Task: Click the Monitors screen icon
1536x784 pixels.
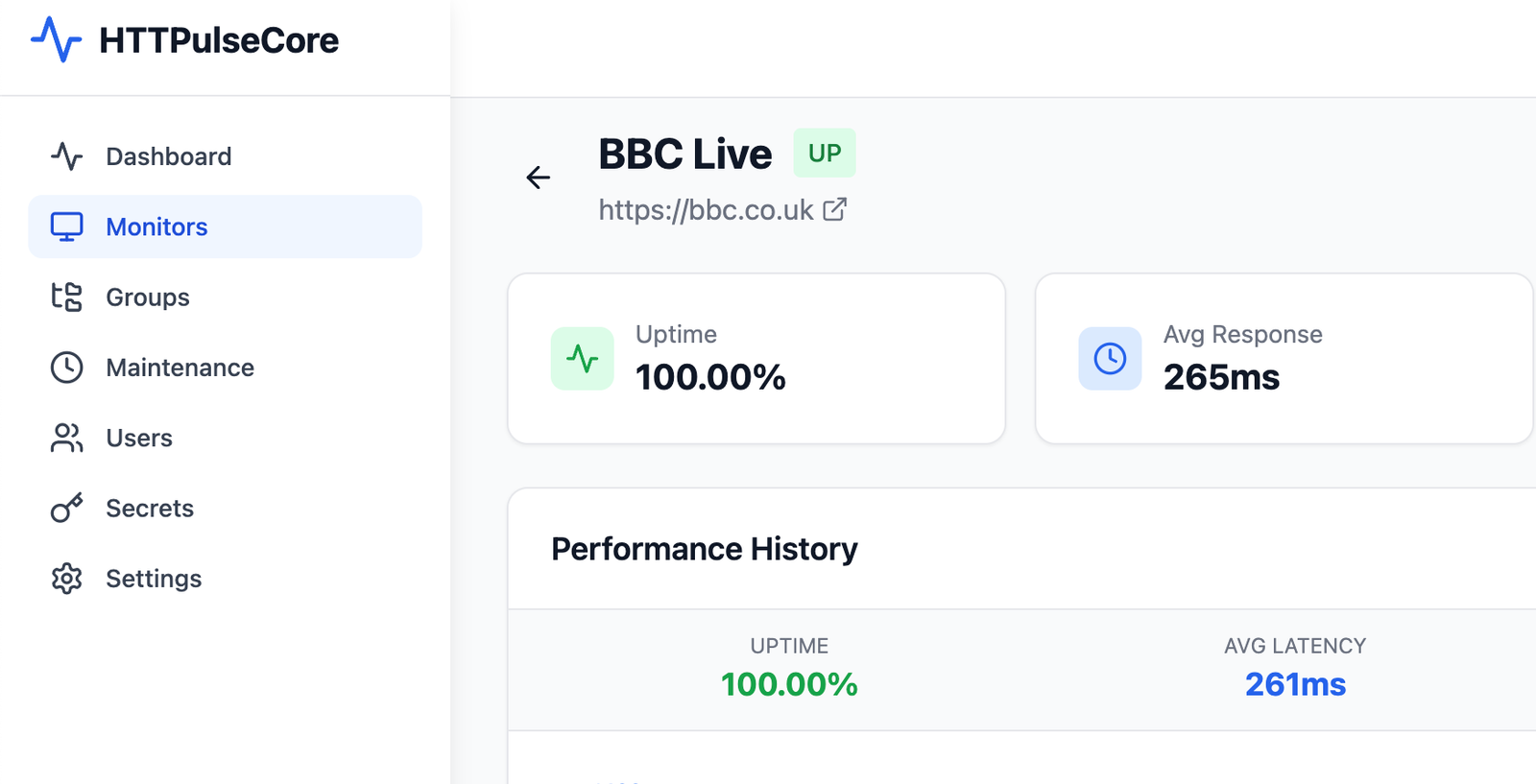Action: (x=66, y=226)
